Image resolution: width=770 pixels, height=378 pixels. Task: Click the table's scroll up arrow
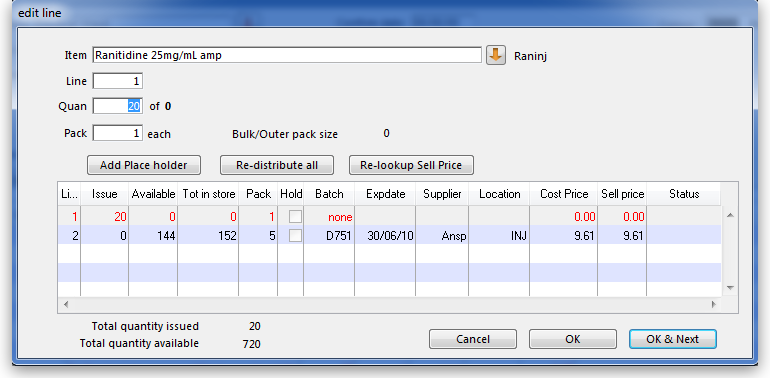pos(730,215)
